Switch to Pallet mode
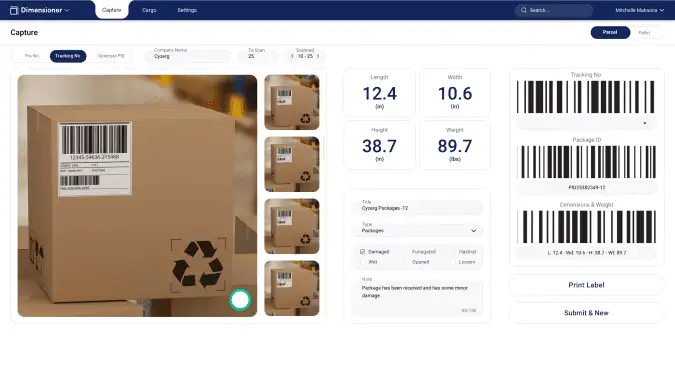Viewport: 675px width, 373px height. coord(644,33)
